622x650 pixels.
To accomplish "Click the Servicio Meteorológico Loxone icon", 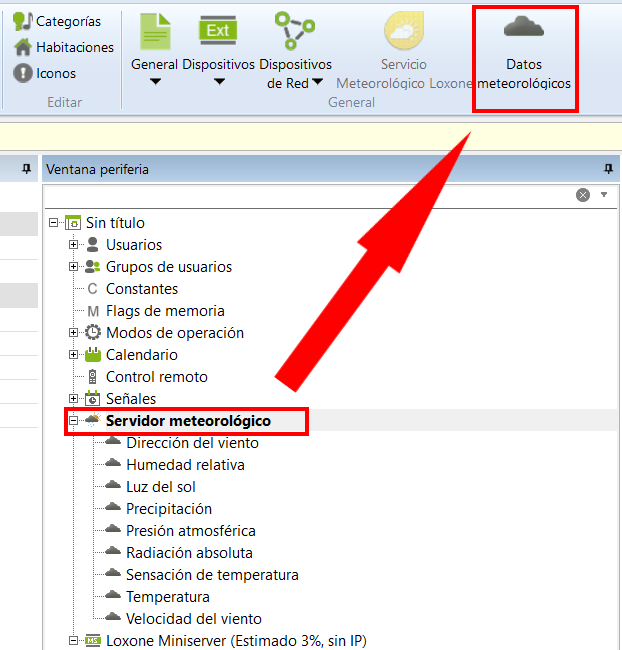I will [x=403, y=31].
